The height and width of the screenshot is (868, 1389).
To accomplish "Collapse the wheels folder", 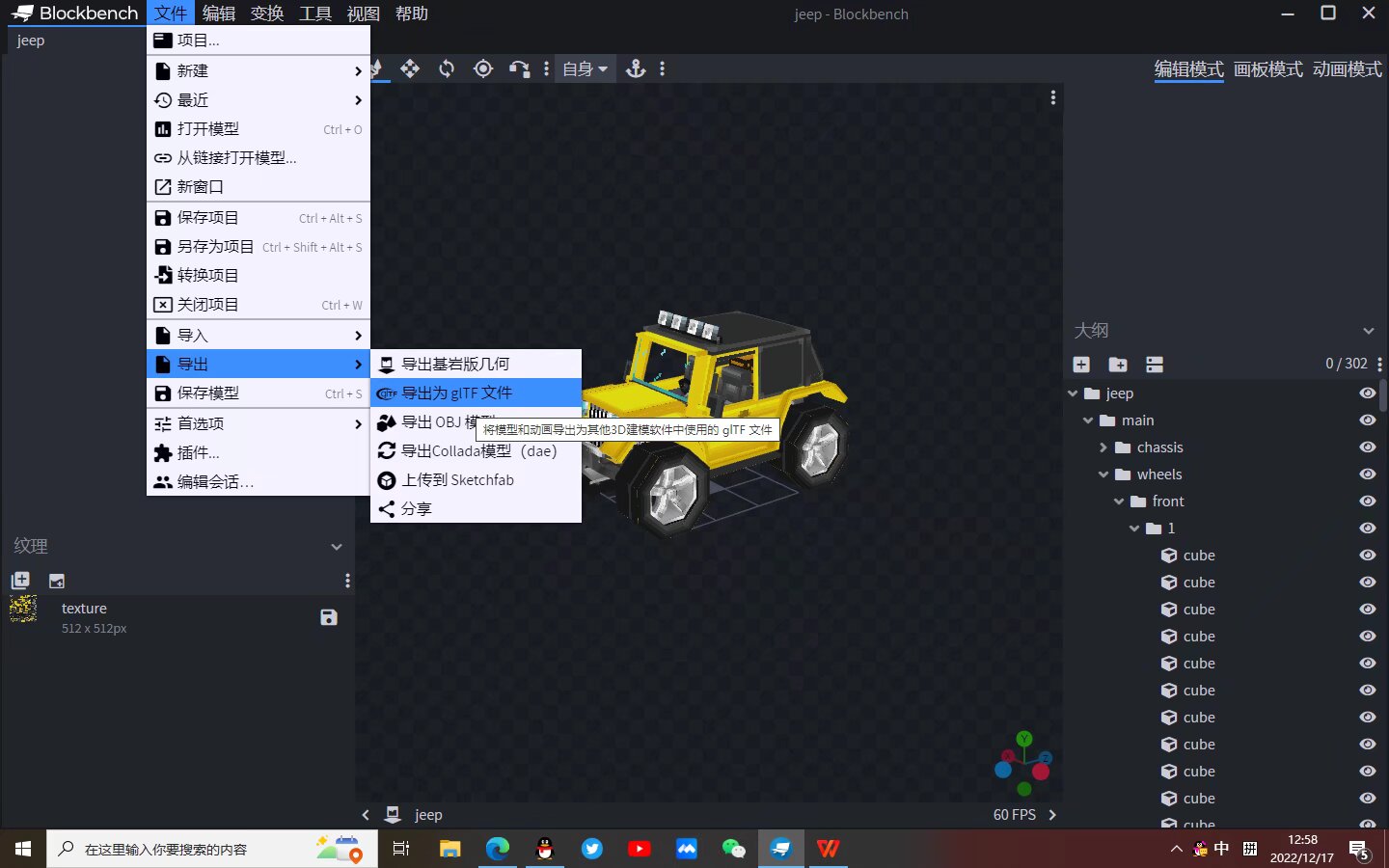I will [x=1103, y=475].
